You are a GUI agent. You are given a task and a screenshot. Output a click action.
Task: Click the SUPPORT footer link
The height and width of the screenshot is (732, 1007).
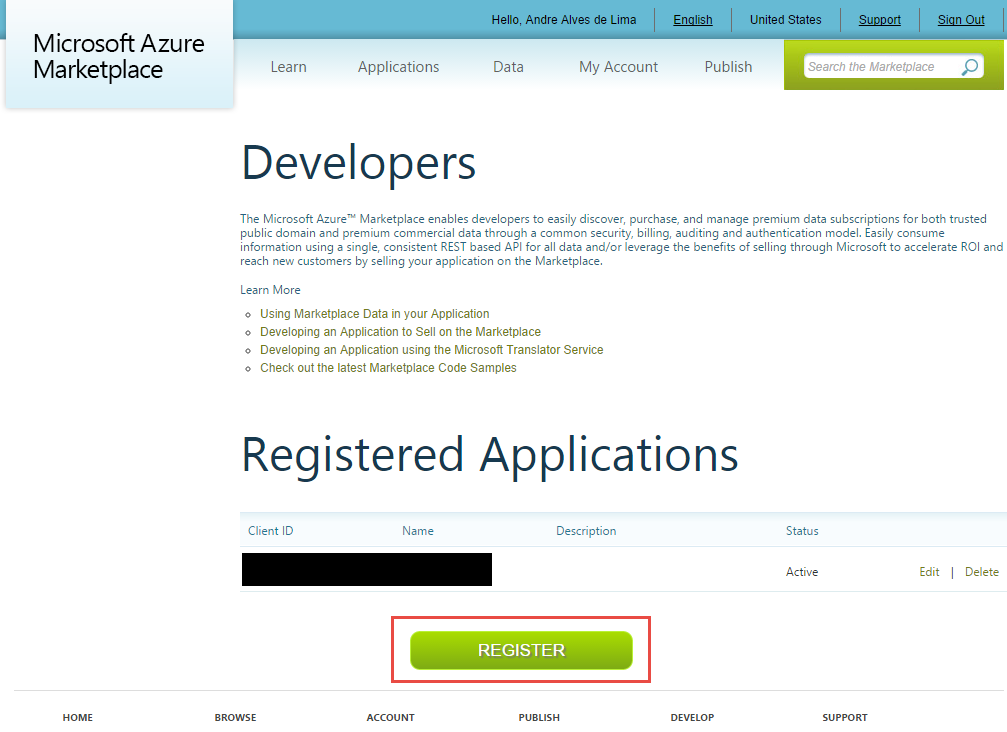(x=845, y=717)
